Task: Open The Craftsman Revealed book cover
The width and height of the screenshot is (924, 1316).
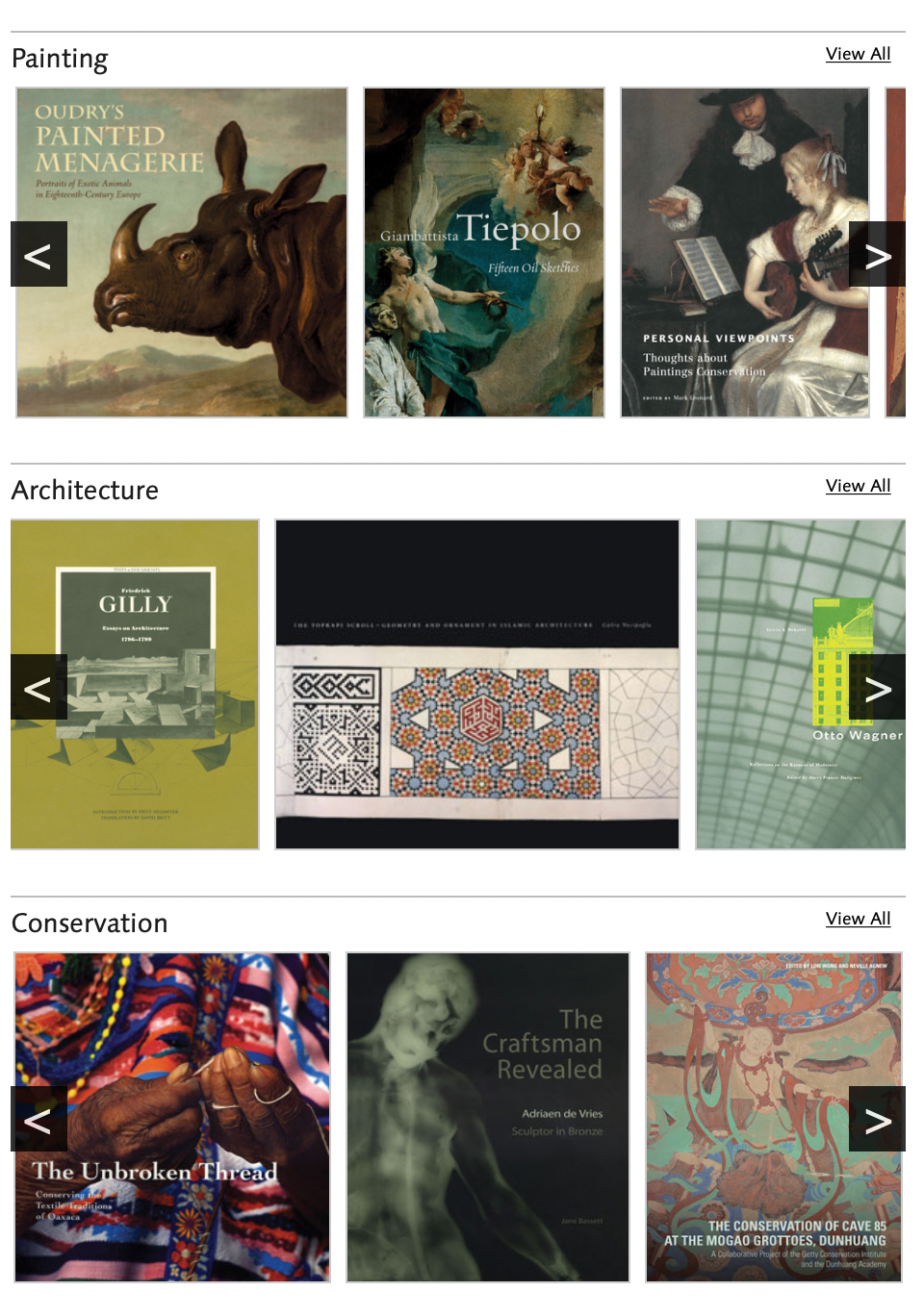Action: [x=488, y=1118]
